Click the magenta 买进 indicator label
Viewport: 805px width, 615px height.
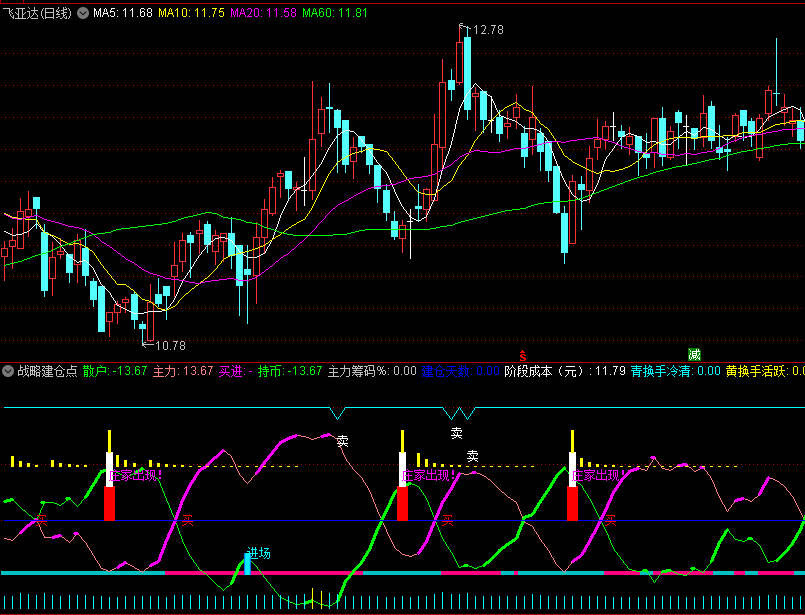coord(236,371)
